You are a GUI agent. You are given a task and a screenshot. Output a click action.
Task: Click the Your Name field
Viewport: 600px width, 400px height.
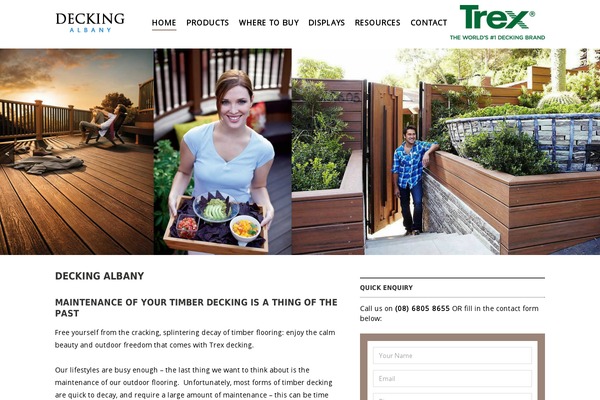tap(452, 356)
